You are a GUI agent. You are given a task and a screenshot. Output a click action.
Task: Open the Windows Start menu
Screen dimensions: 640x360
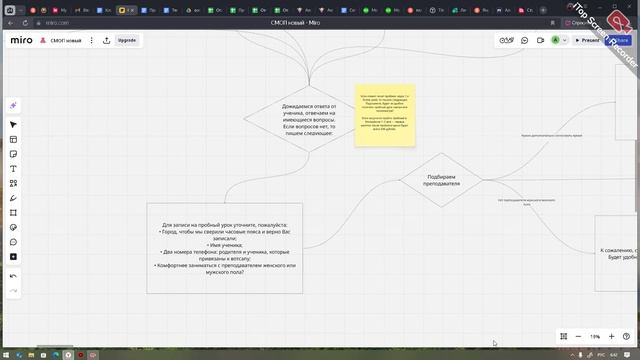(x=6, y=355)
